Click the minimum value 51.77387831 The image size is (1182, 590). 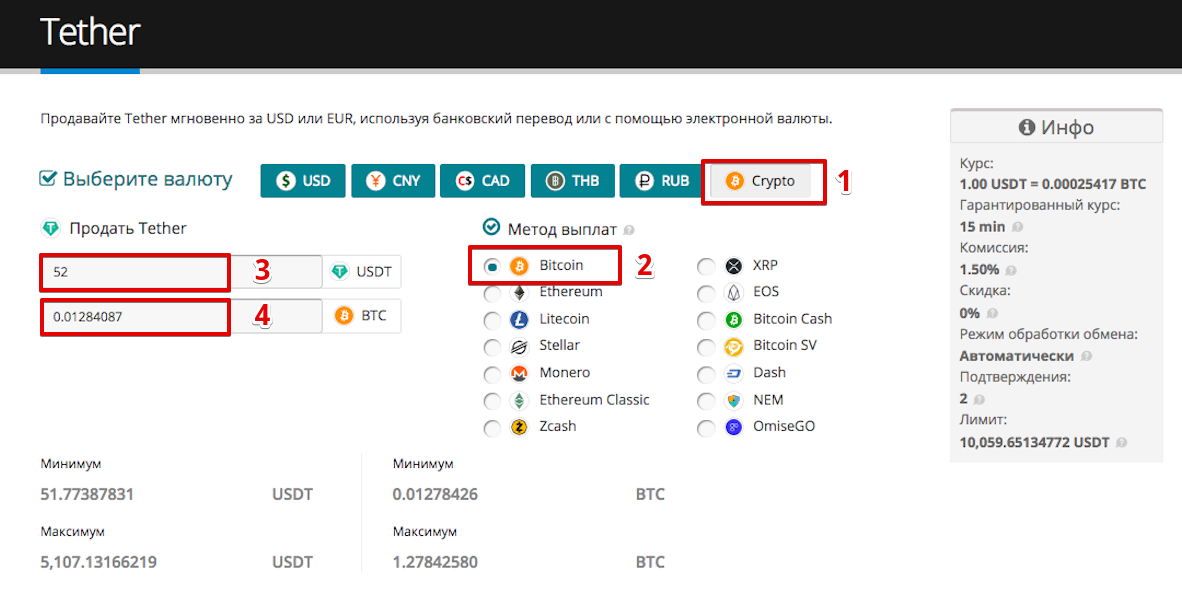[87, 495]
